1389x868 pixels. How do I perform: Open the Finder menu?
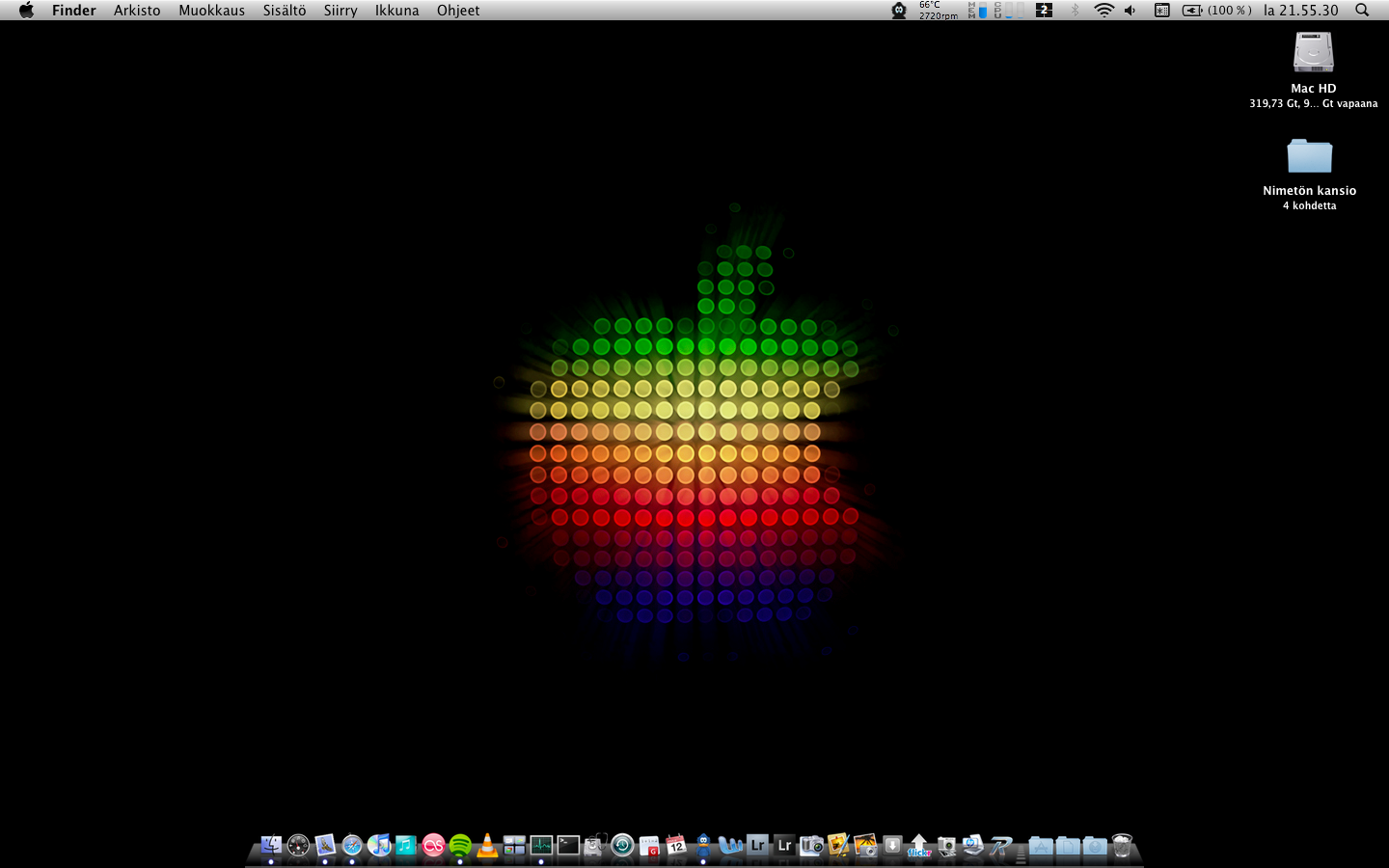point(74,10)
